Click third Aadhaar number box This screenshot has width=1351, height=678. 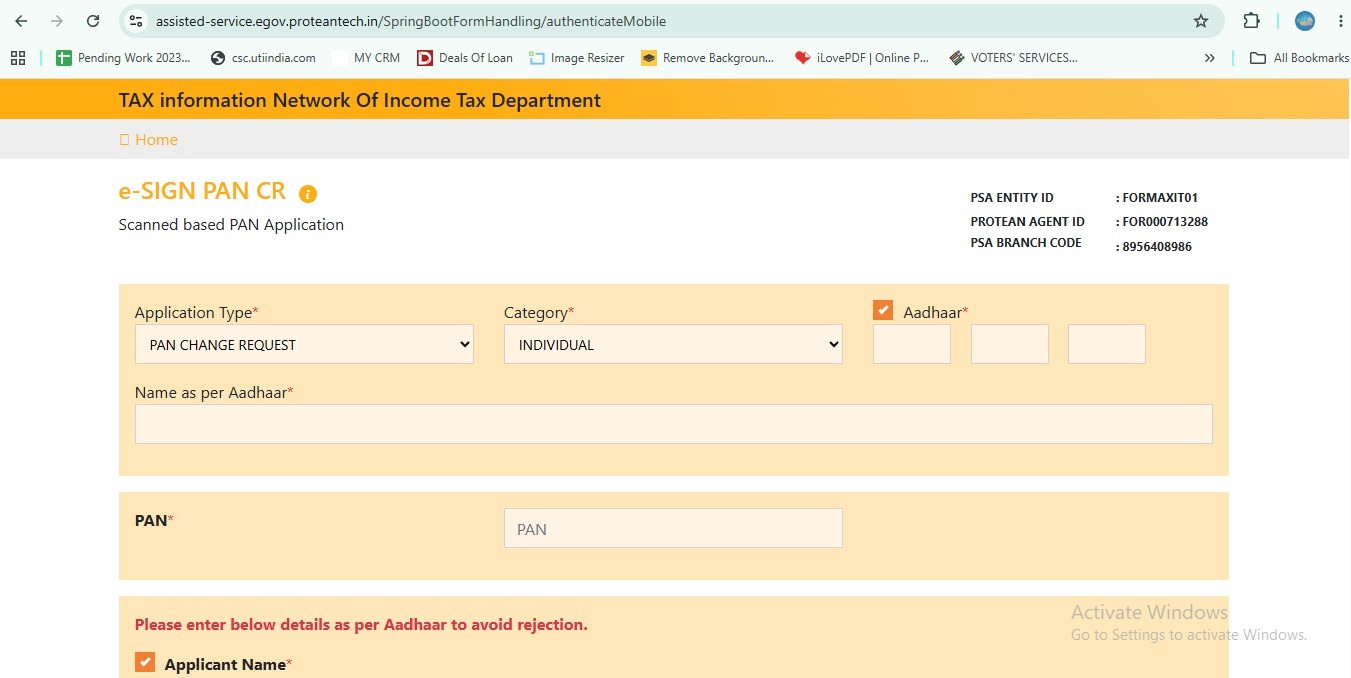[x=1107, y=344]
